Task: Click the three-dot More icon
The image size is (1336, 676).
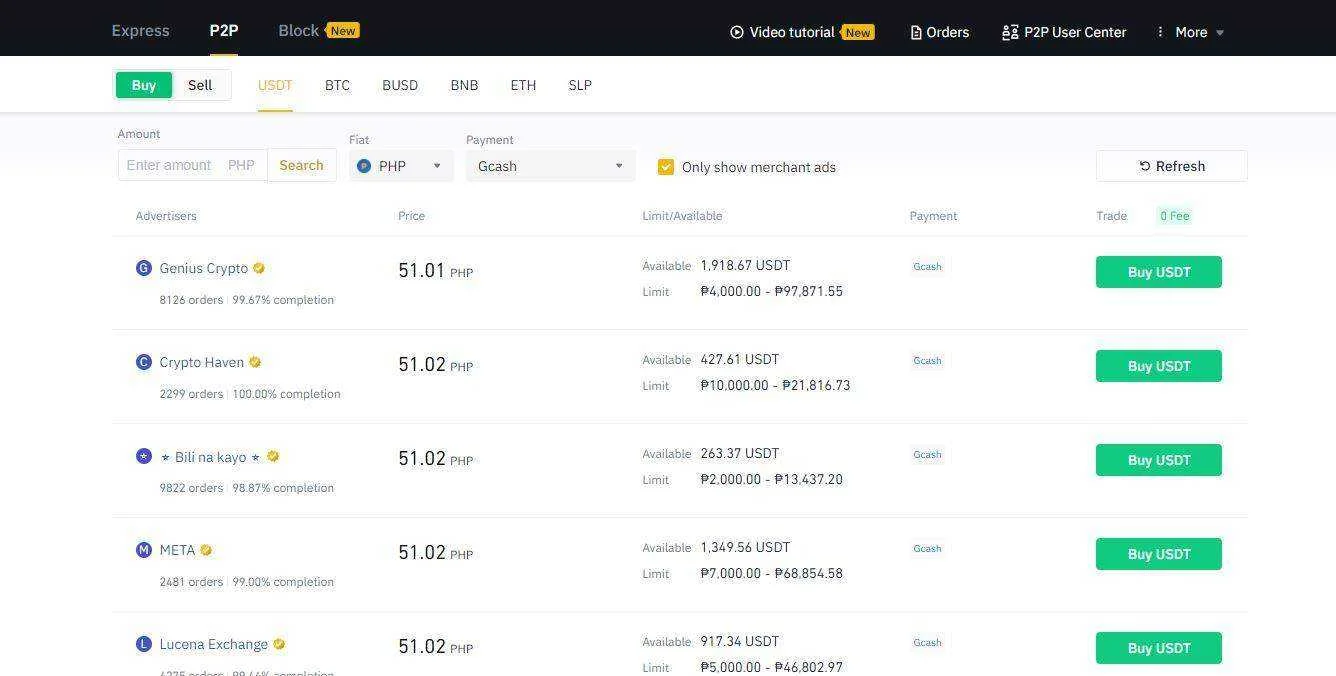Action: [x=1160, y=32]
